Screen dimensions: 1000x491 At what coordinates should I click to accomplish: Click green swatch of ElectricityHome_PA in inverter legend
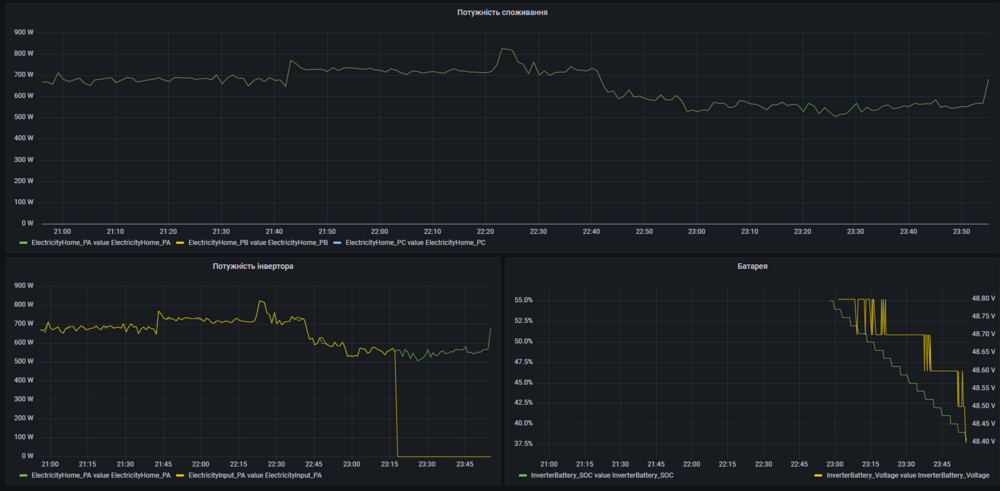pyautogui.click(x=24, y=475)
